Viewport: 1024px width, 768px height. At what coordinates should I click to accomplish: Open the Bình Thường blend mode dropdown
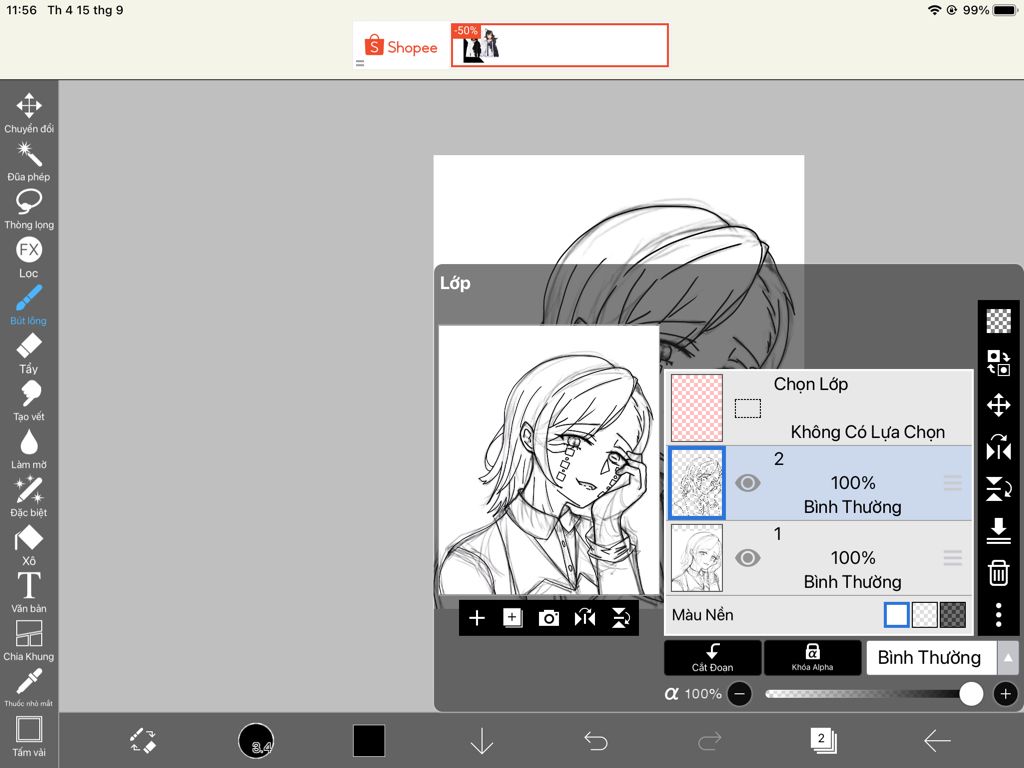[931, 658]
